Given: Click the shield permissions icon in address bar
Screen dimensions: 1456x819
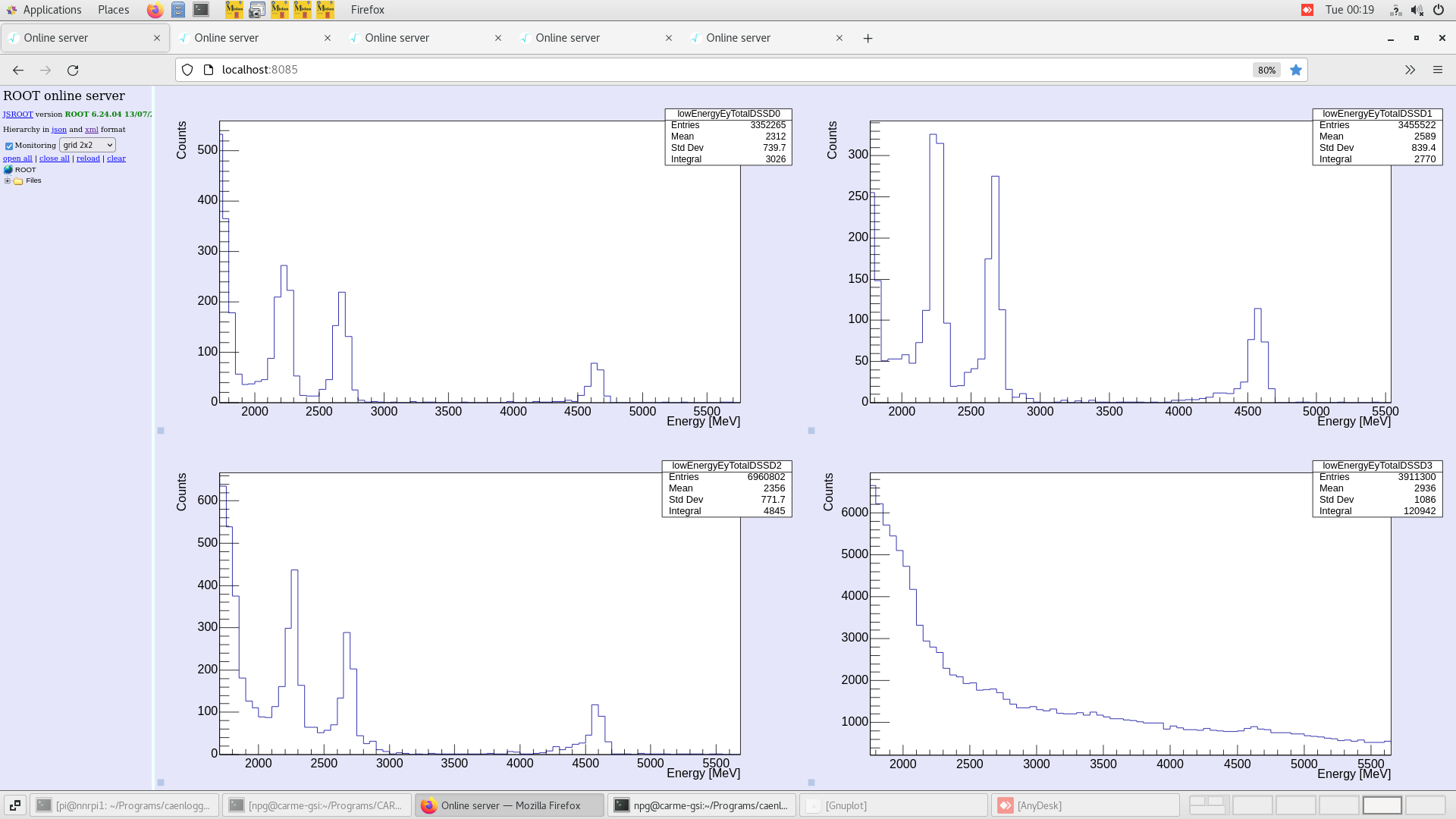Looking at the screenshot, I should click(187, 70).
